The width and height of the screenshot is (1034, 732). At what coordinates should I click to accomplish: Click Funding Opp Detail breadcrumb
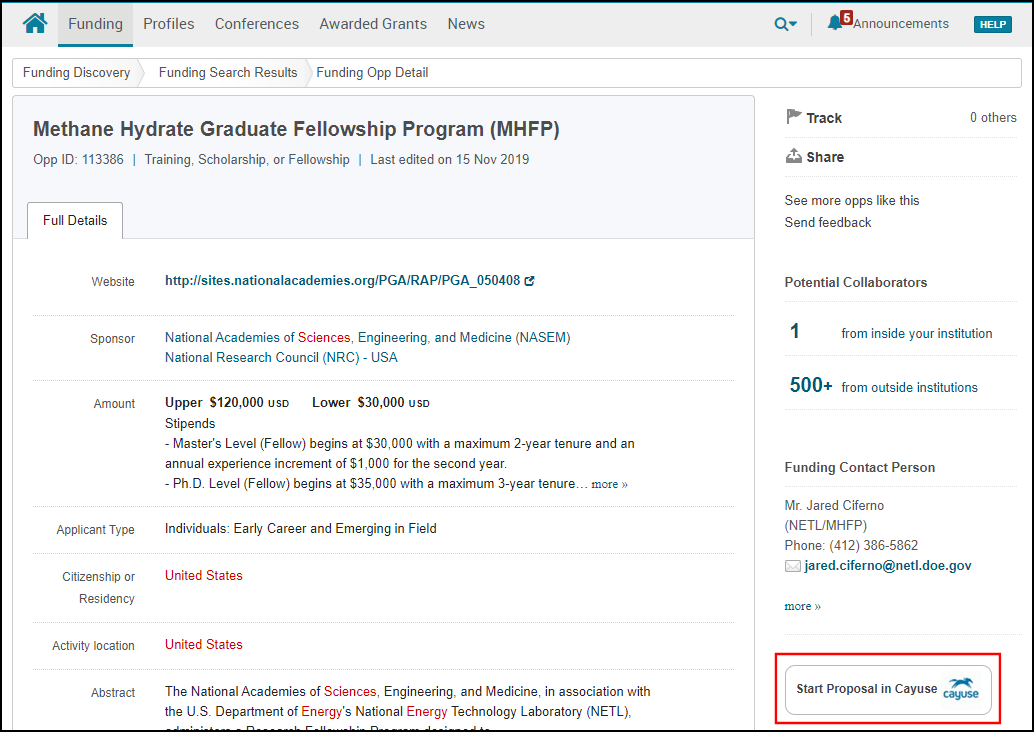[373, 73]
